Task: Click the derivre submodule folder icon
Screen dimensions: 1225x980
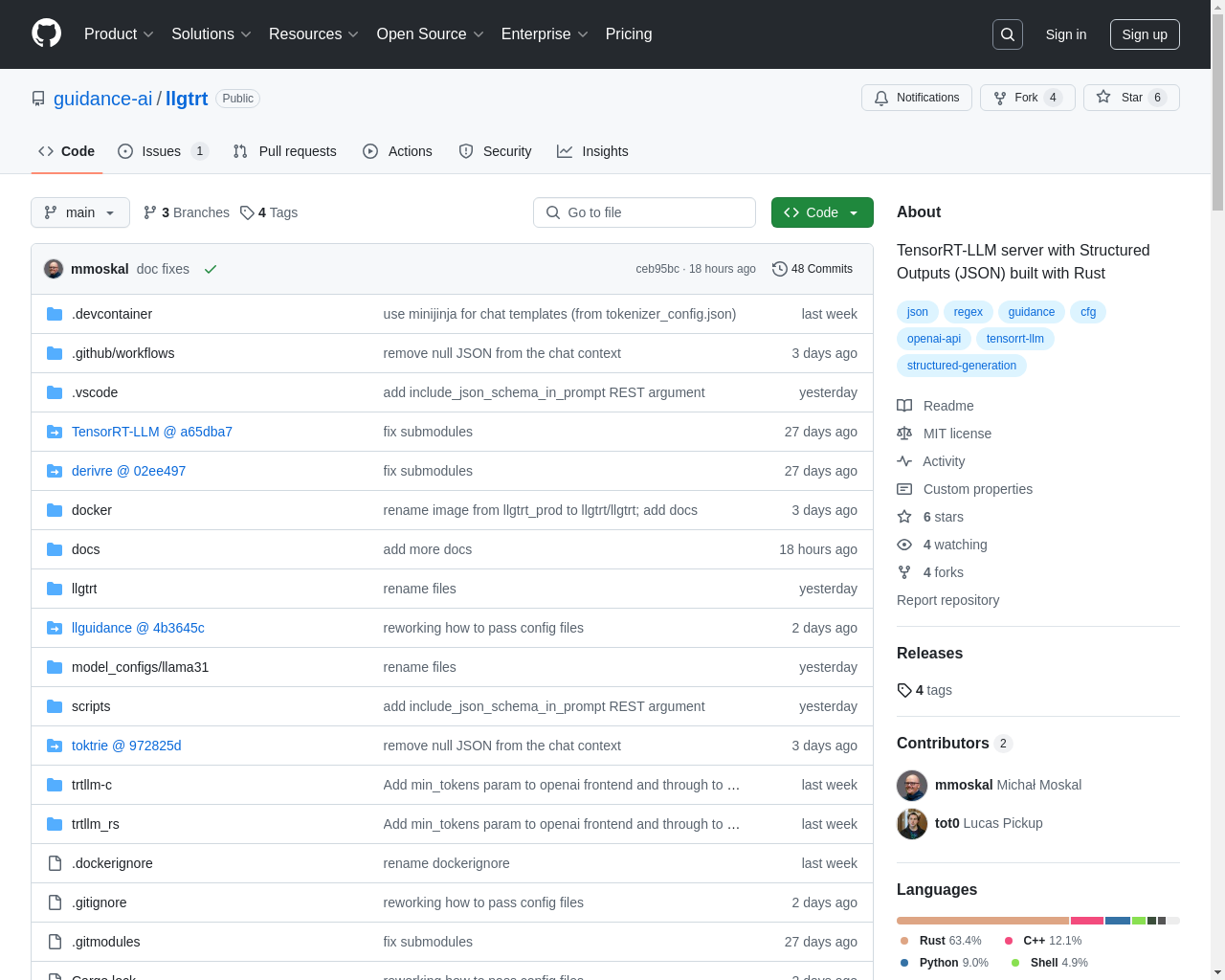Action: coord(55,471)
